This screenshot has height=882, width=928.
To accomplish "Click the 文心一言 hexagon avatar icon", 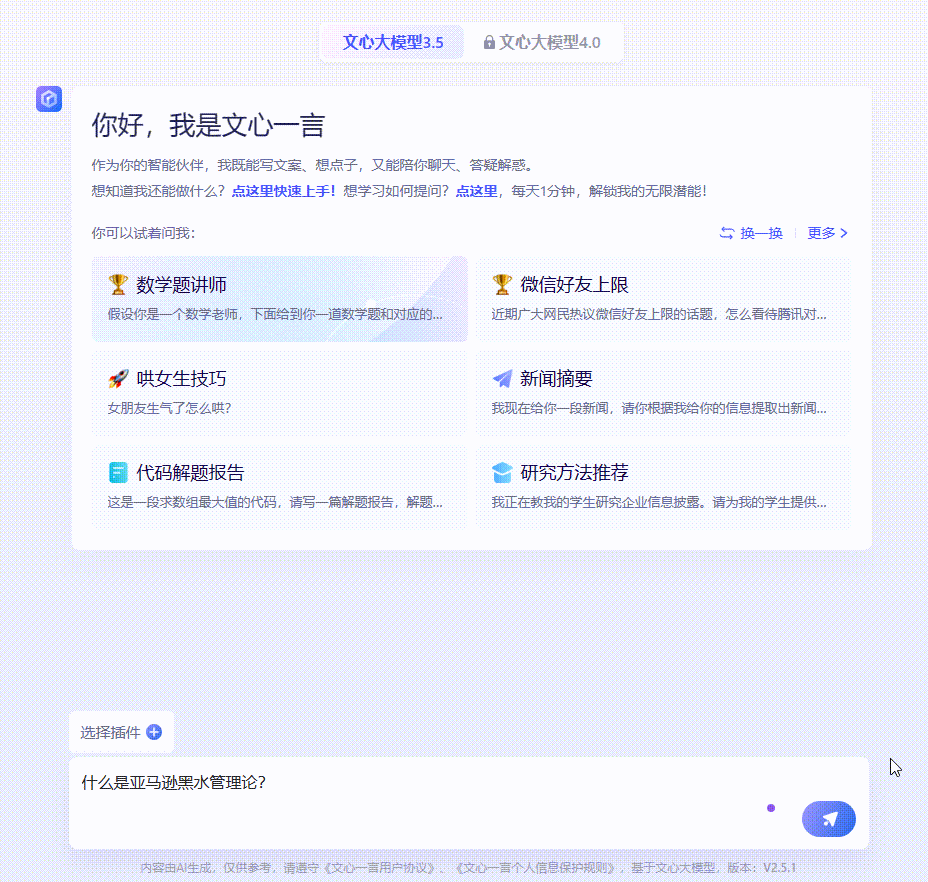I will click(49, 99).
